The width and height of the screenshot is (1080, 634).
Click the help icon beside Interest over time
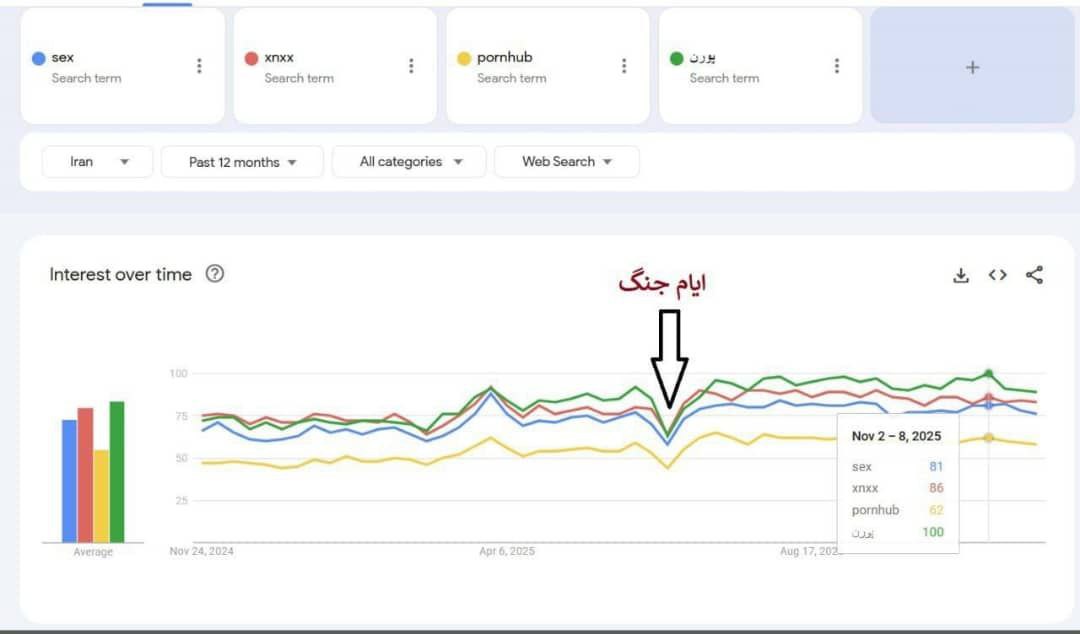214,274
